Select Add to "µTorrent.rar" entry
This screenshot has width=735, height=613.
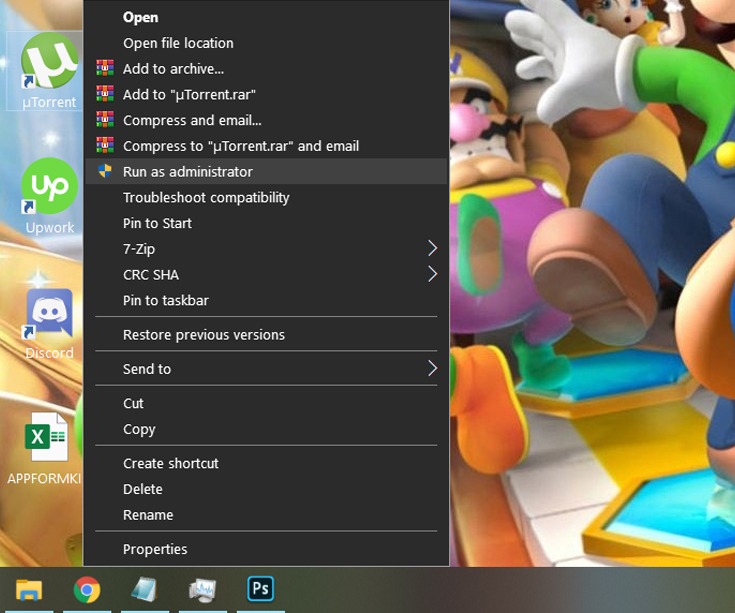[266, 95]
